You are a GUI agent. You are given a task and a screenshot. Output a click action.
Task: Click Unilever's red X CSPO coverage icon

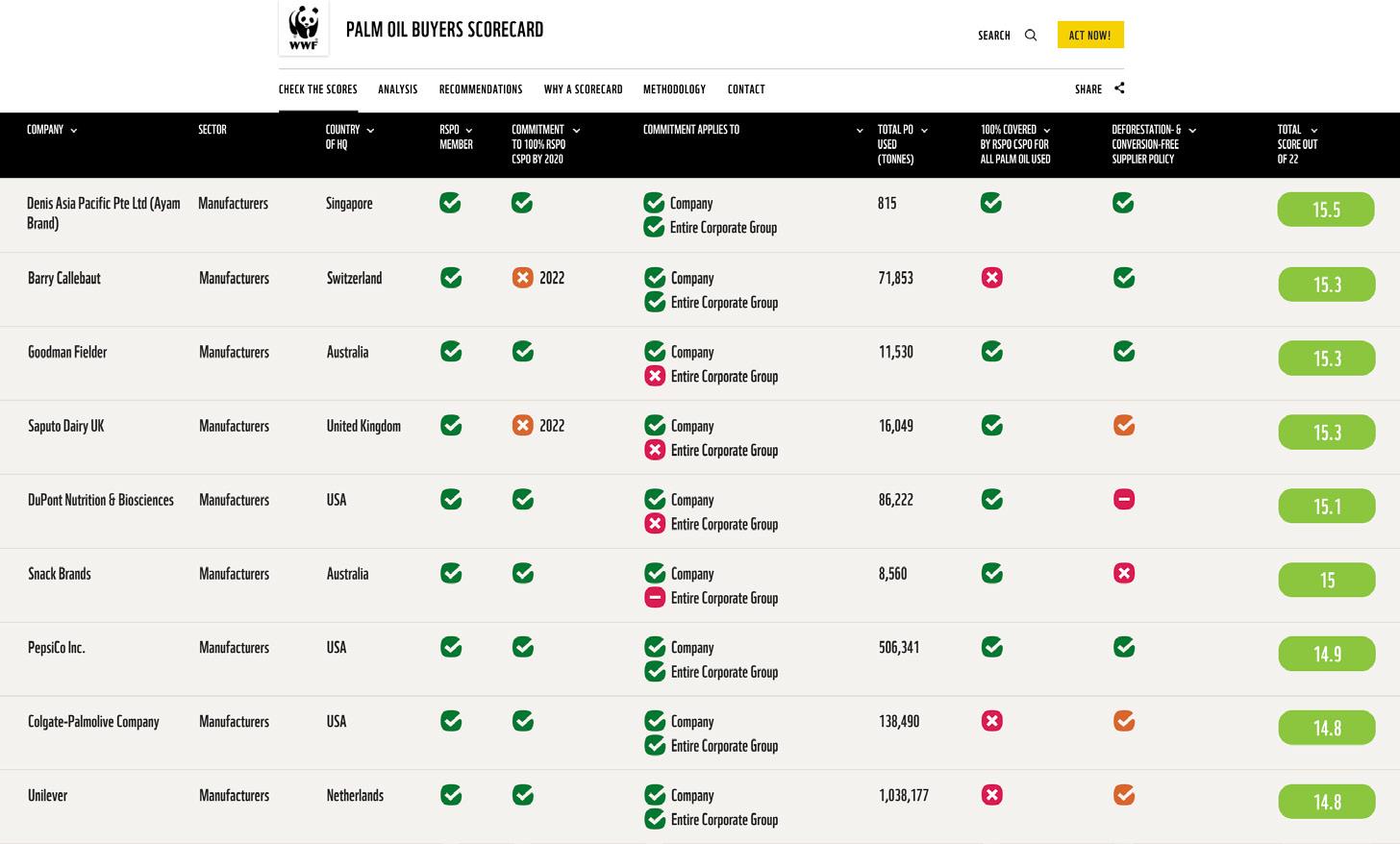[x=991, y=795]
